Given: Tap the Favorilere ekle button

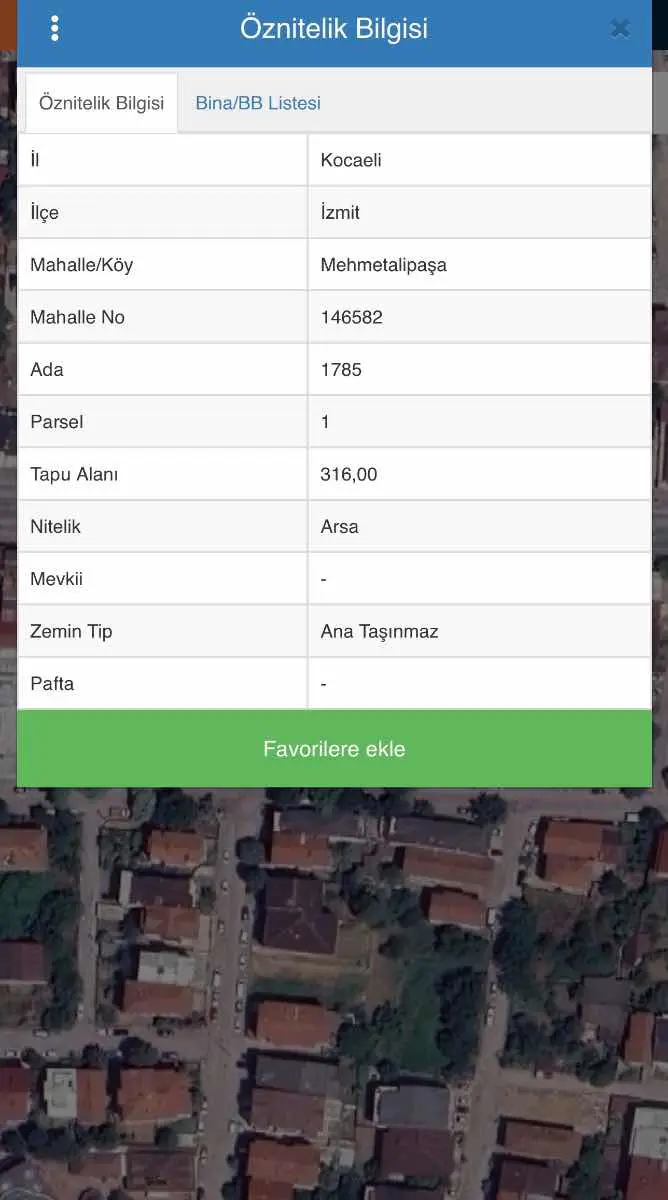Looking at the screenshot, I should coord(334,749).
